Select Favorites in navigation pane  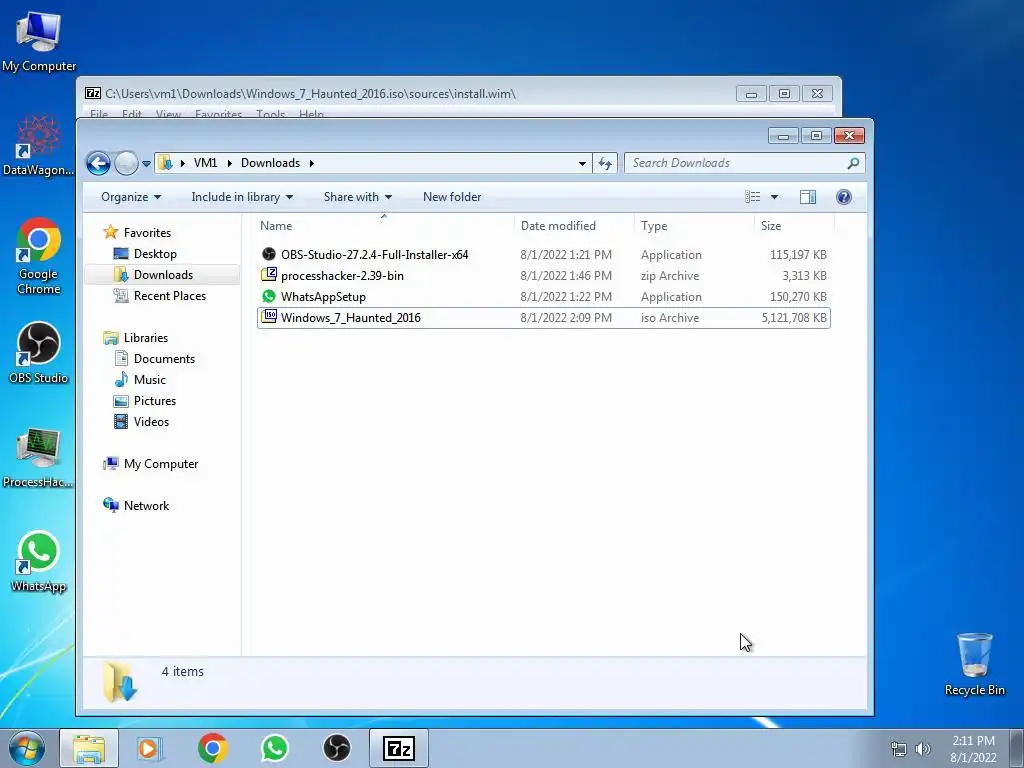point(147,232)
